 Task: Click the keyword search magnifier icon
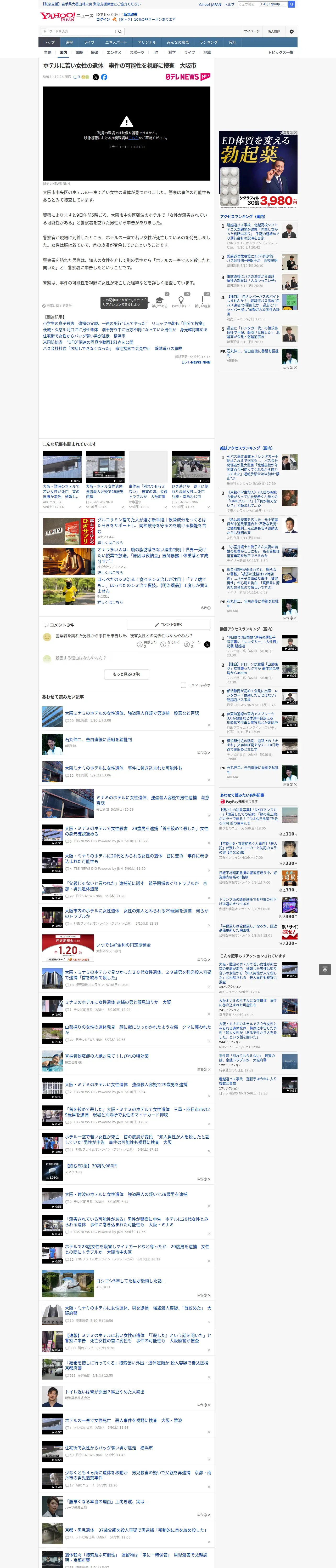(x=120, y=31)
